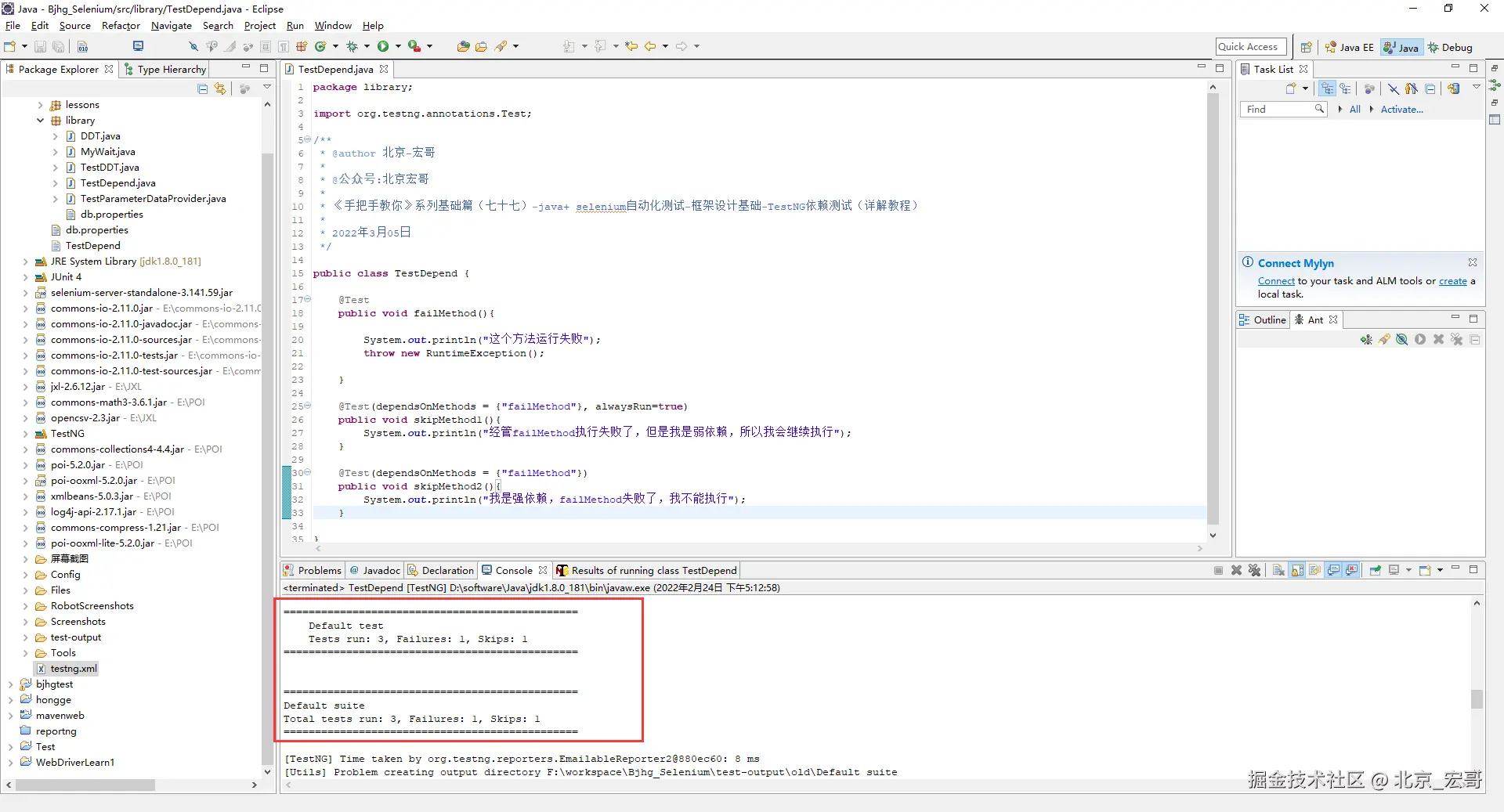Screen dimensions: 1504x812
Task: Click the Back navigation arrow in toolbar
Action: tap(650, 46)
